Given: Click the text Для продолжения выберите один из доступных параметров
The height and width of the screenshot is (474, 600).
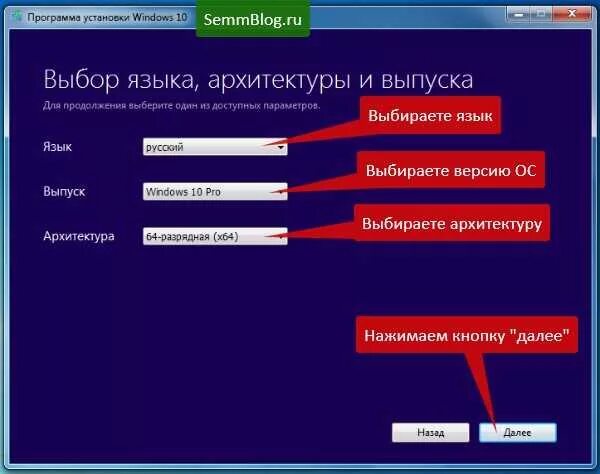Looking at the screenshot, I should [182, 106].
